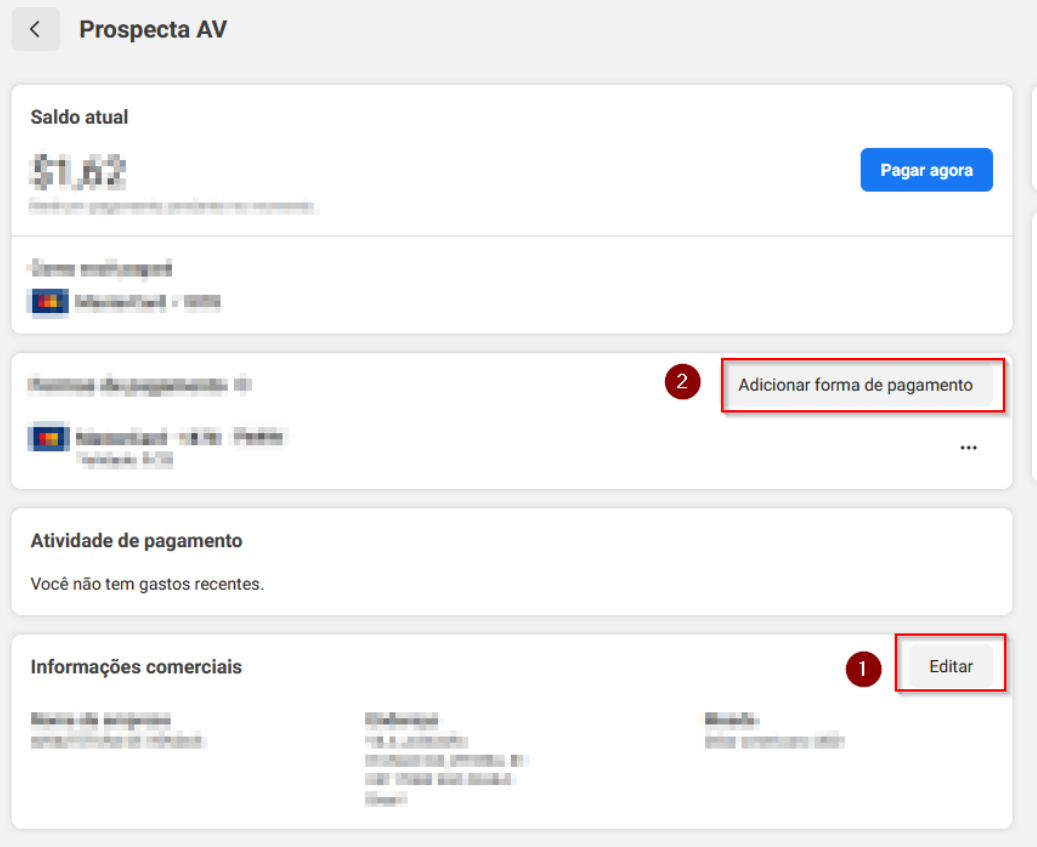Screen dimensions: 1037x847
Task: Click the Saldo atual heading
Action: 79,117
